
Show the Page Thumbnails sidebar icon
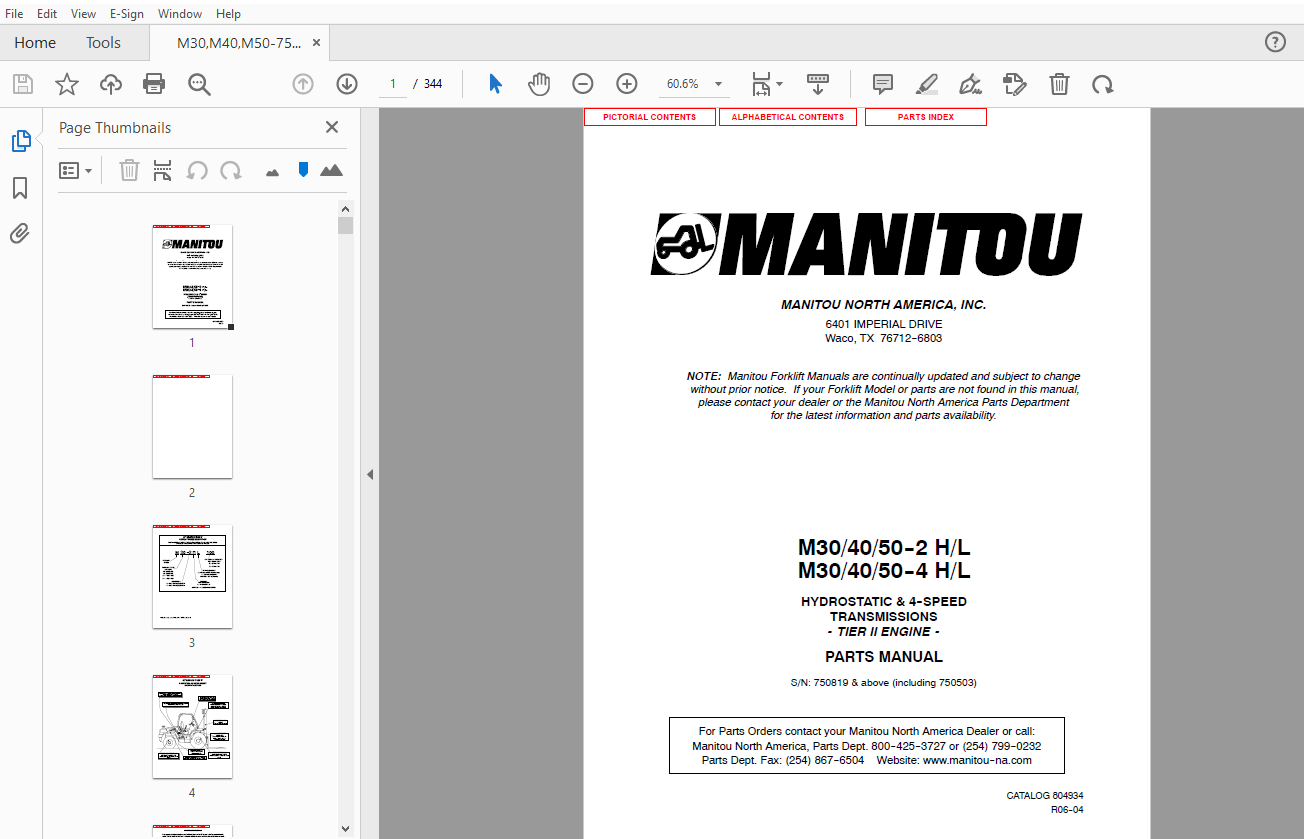(x=20, y=141)
